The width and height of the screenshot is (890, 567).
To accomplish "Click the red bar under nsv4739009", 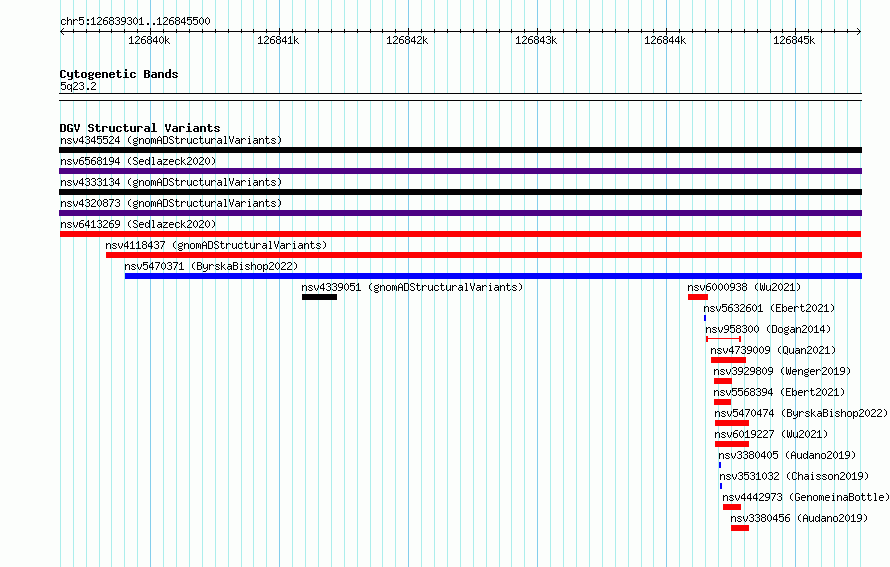I will 728,360.
